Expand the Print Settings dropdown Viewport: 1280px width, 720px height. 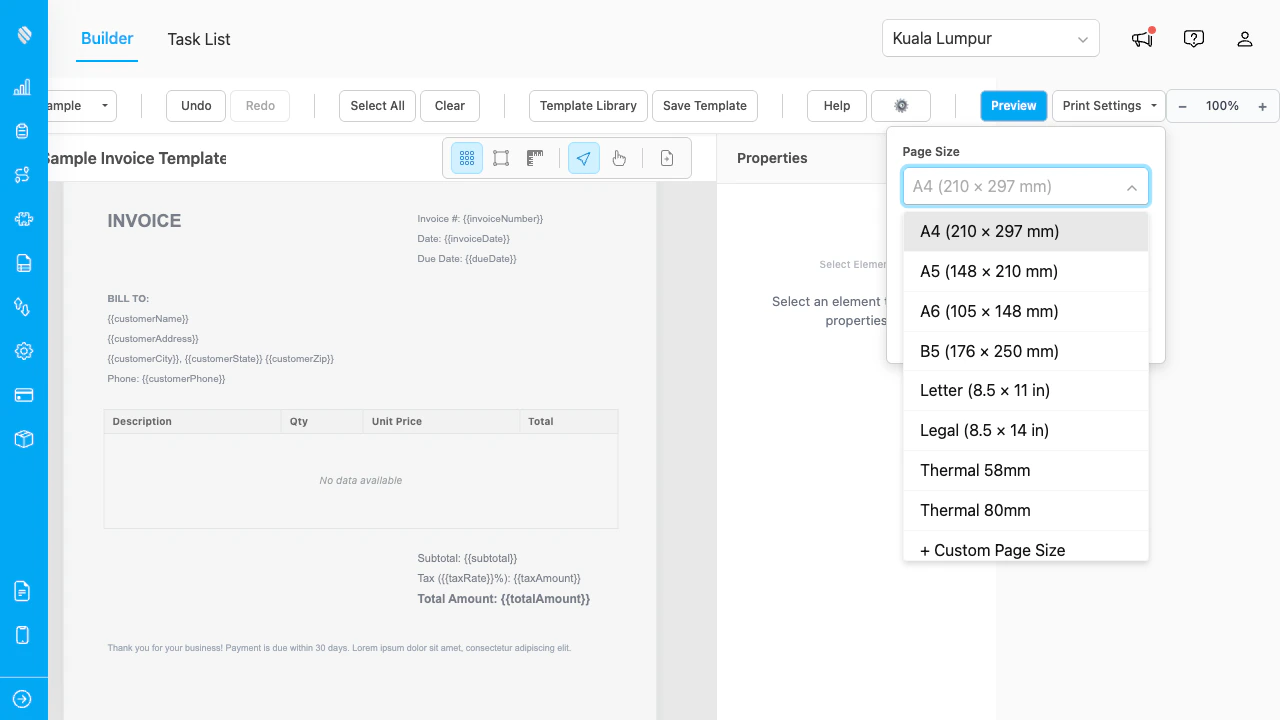(1108, 105)
